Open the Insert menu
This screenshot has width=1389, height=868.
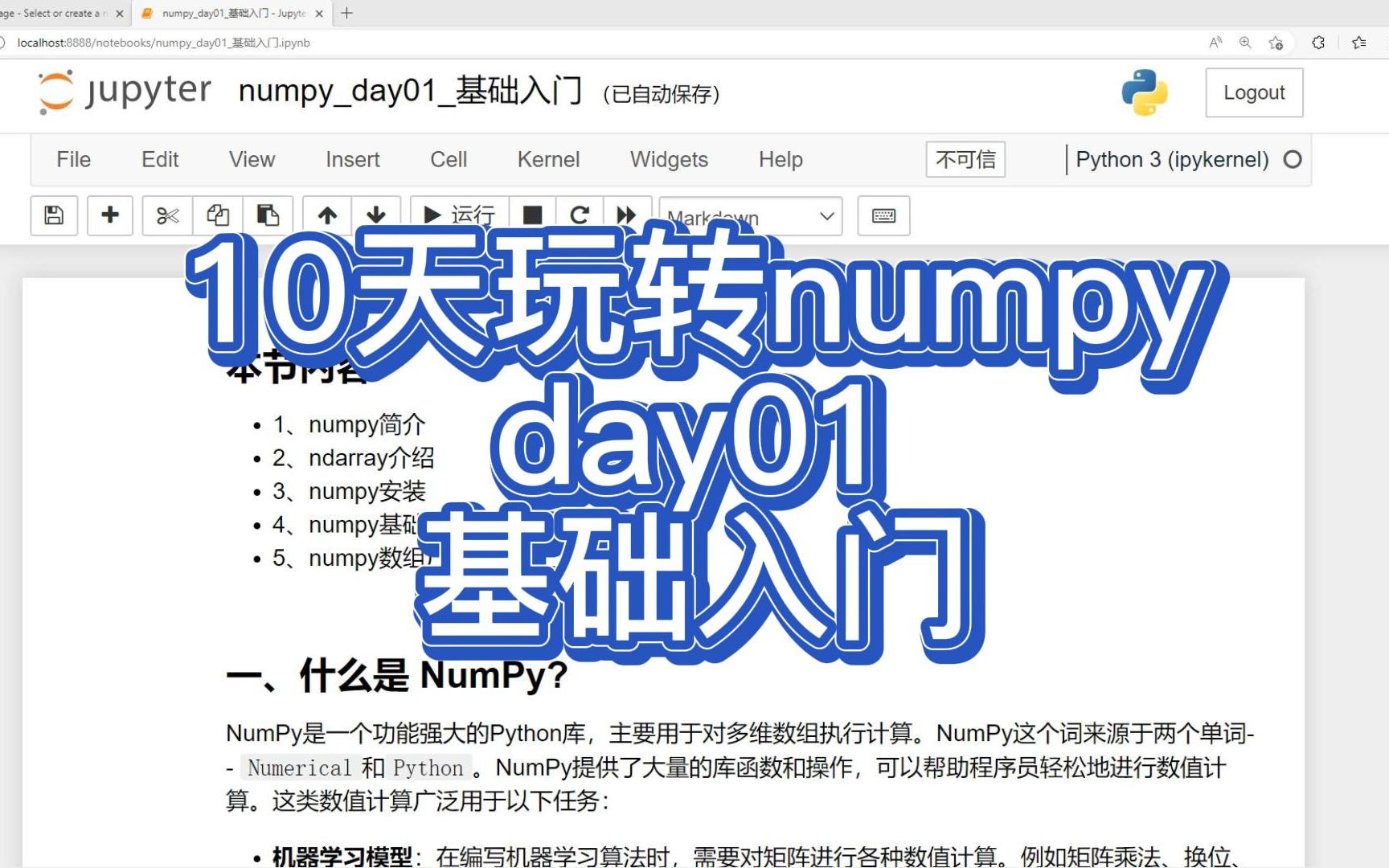tap(352, 159)
